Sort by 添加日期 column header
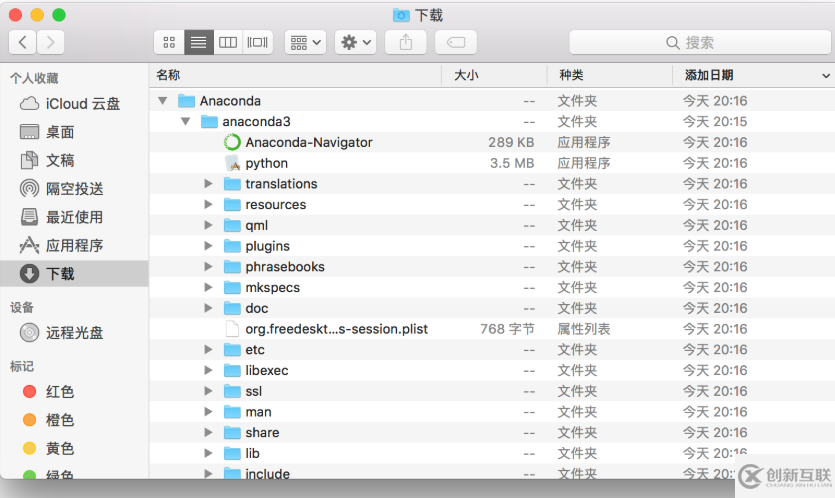The height and width of the screenshot is (498, 835). [x=708, y=75]
